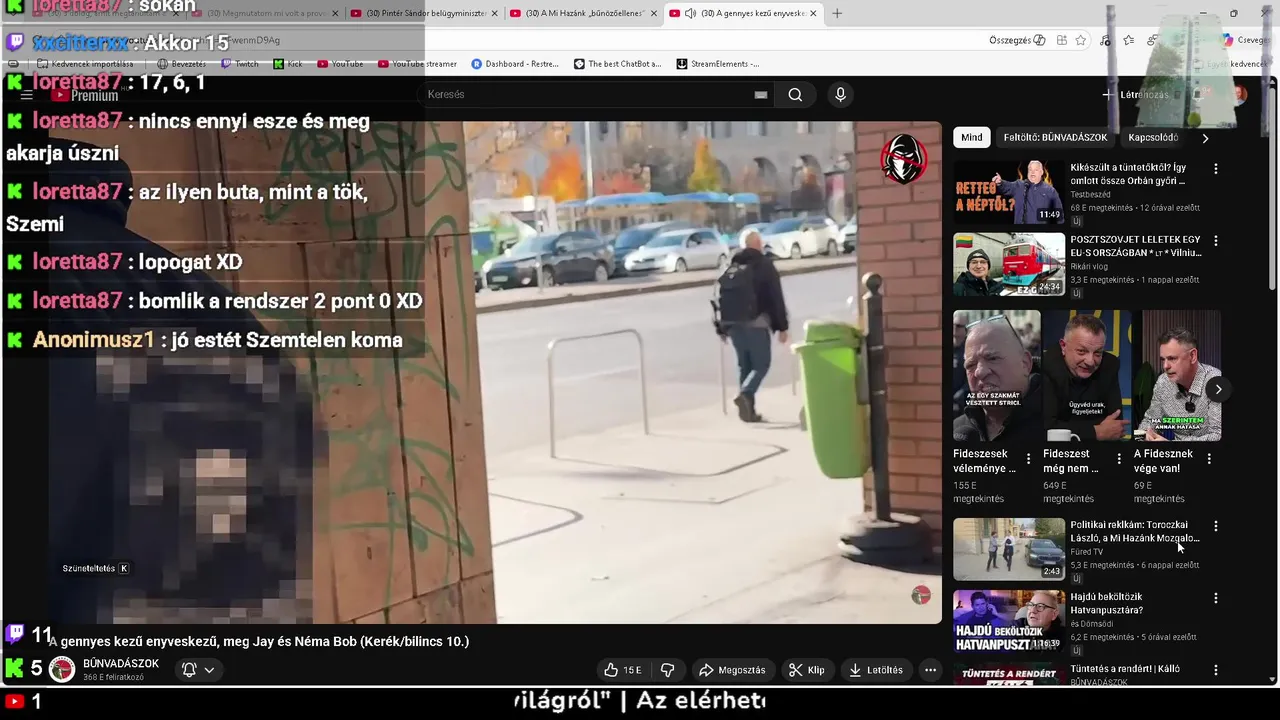Open the Létrehozás create menu
This screenshot has width=1280, height=720.
coord(1136,95)
